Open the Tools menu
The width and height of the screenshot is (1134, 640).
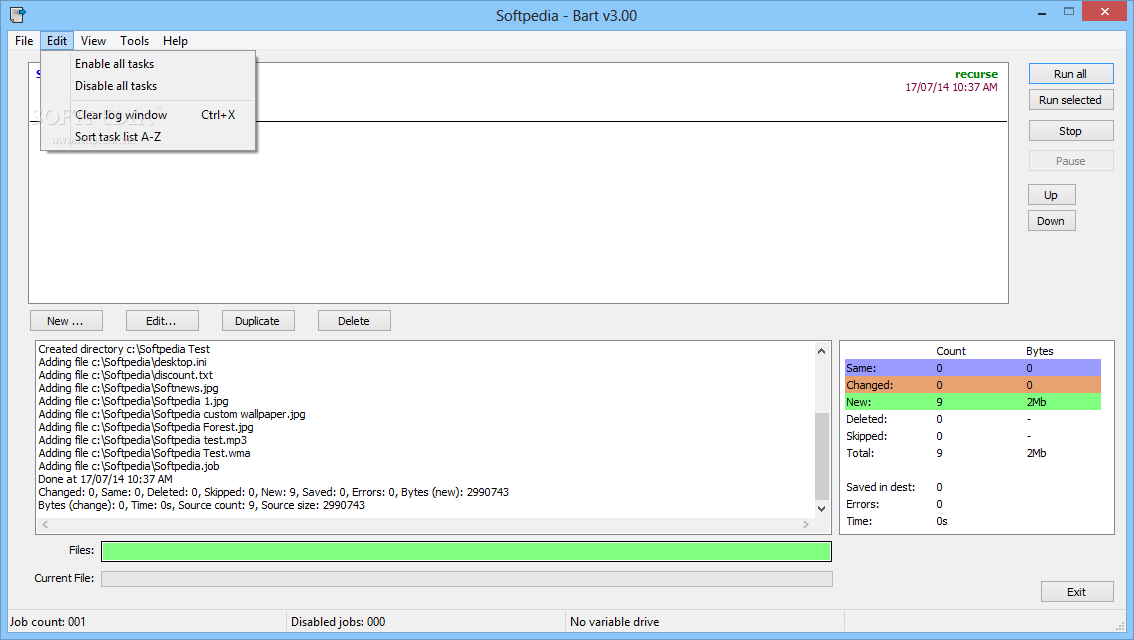tap(135, 40)
